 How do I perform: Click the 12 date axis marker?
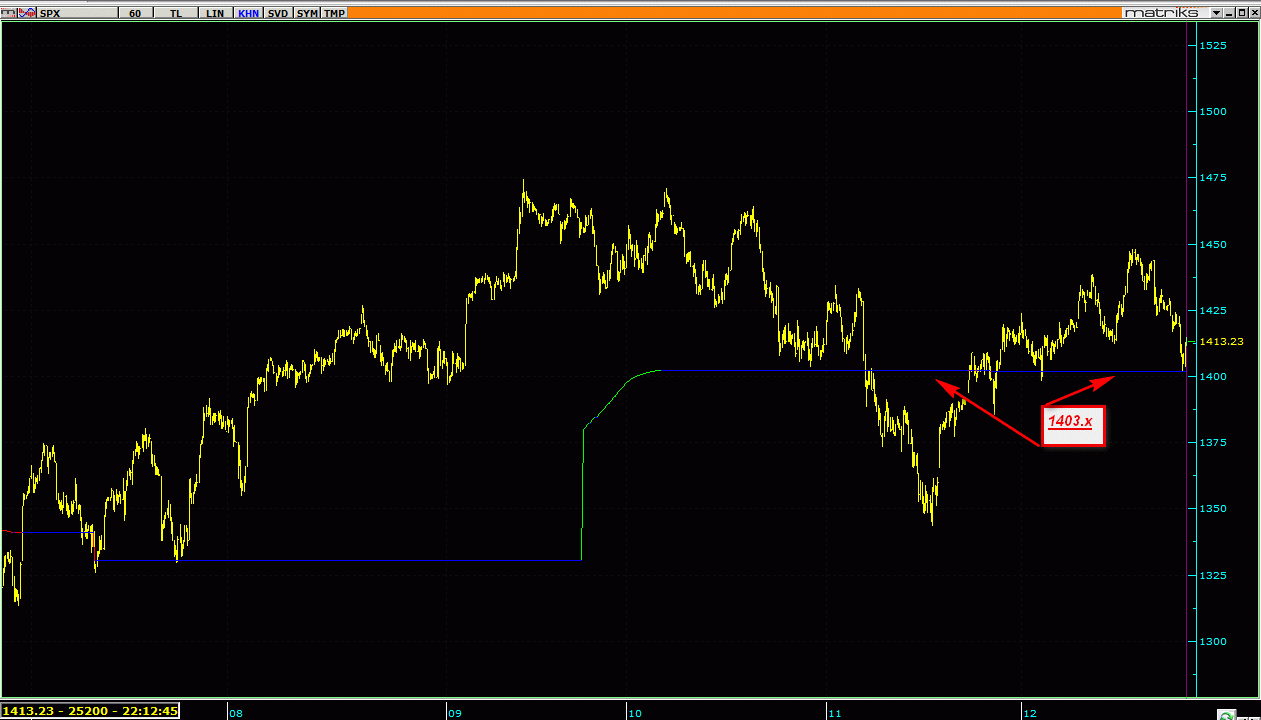point(1030,713)
